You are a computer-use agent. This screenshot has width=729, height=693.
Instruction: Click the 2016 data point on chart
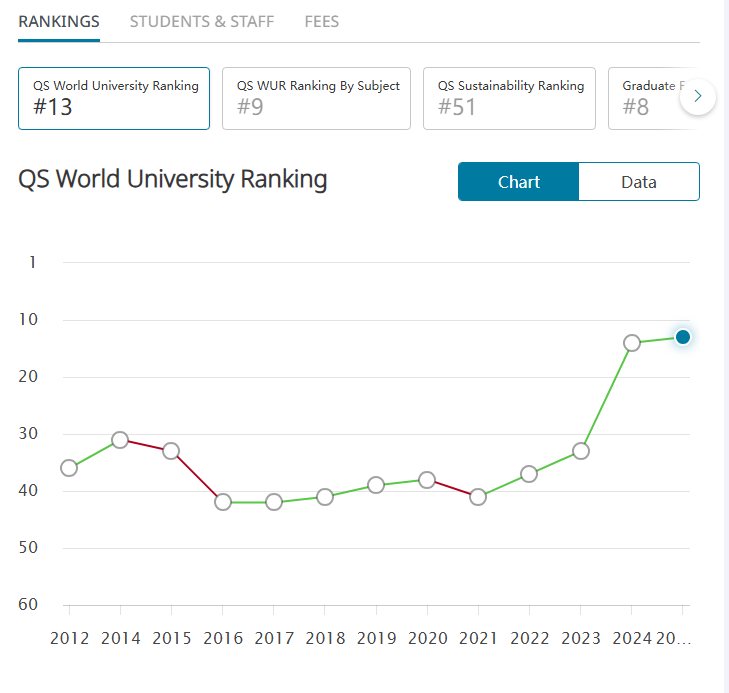point(223,502)
